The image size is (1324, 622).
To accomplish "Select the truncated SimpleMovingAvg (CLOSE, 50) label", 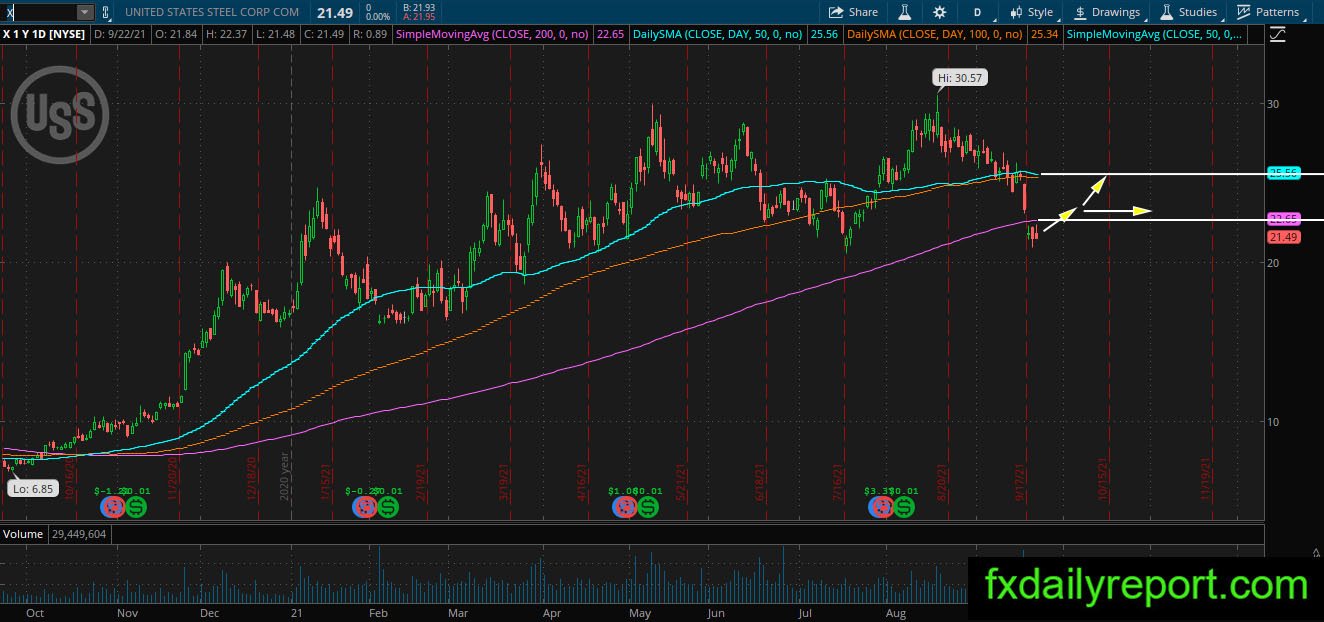I will pyautogui.click(x=1155, y=34).
